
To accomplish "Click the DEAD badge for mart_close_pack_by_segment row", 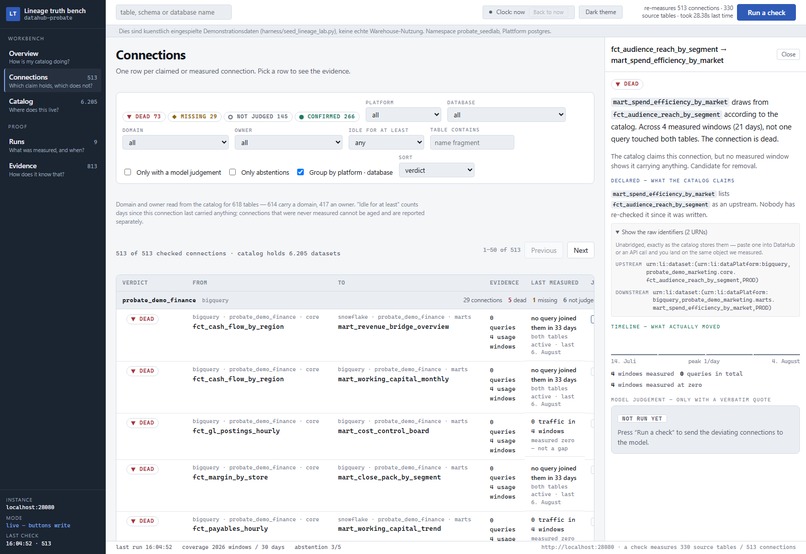I will tap(142, 469).
